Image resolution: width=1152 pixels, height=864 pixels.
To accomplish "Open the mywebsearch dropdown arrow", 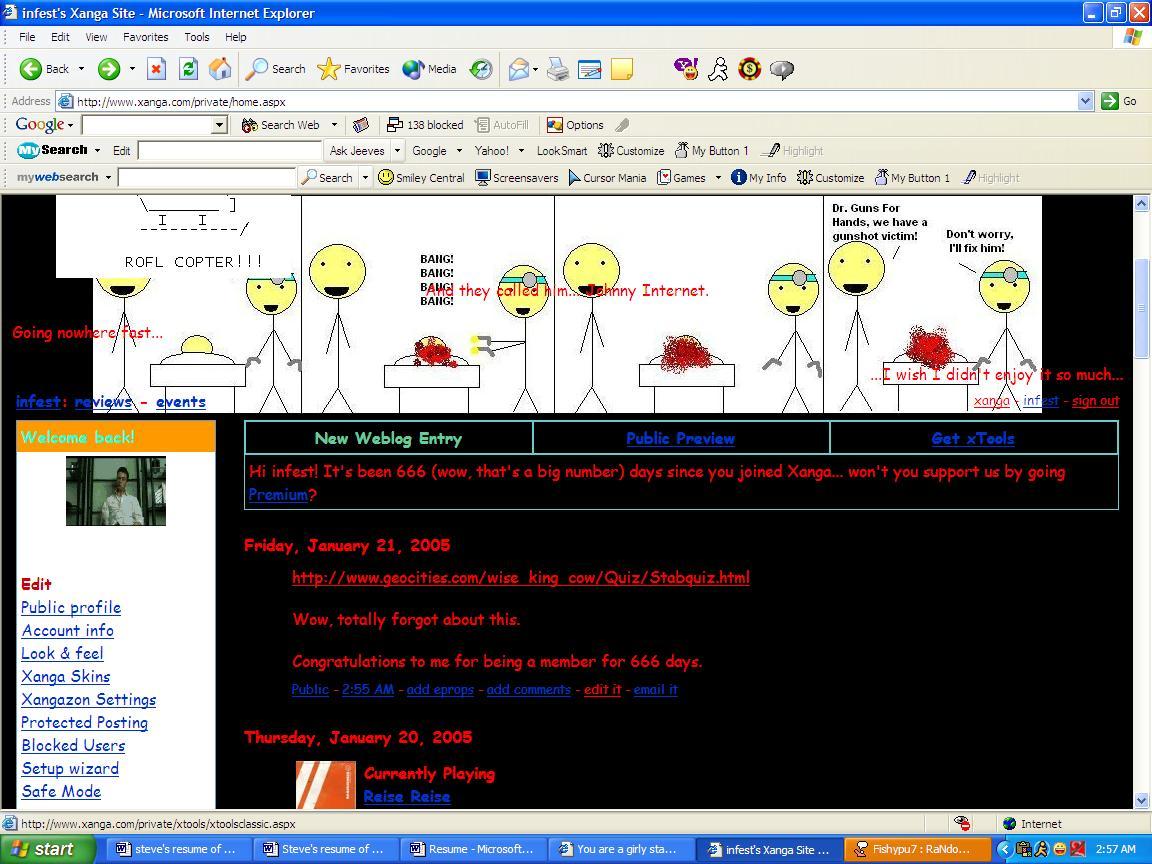I will coord(108,178).
